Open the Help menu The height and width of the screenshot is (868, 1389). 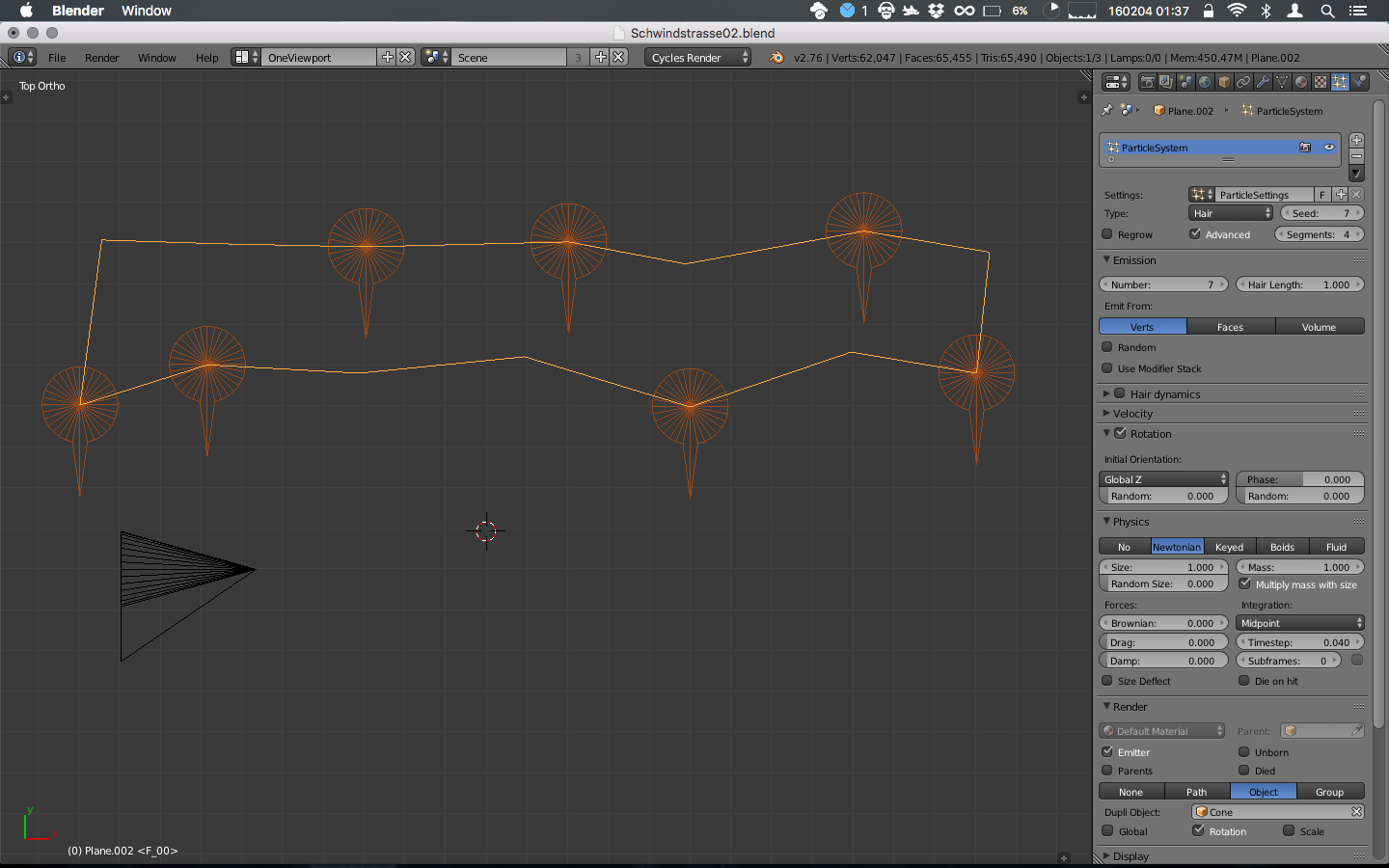click(206, 58)
